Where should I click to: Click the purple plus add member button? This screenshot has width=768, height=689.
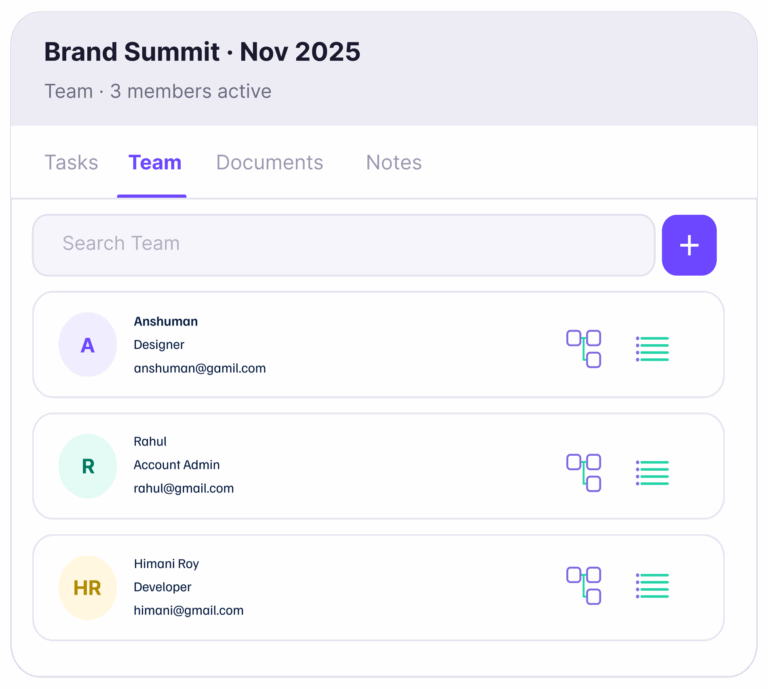click(x=689, y=245)
